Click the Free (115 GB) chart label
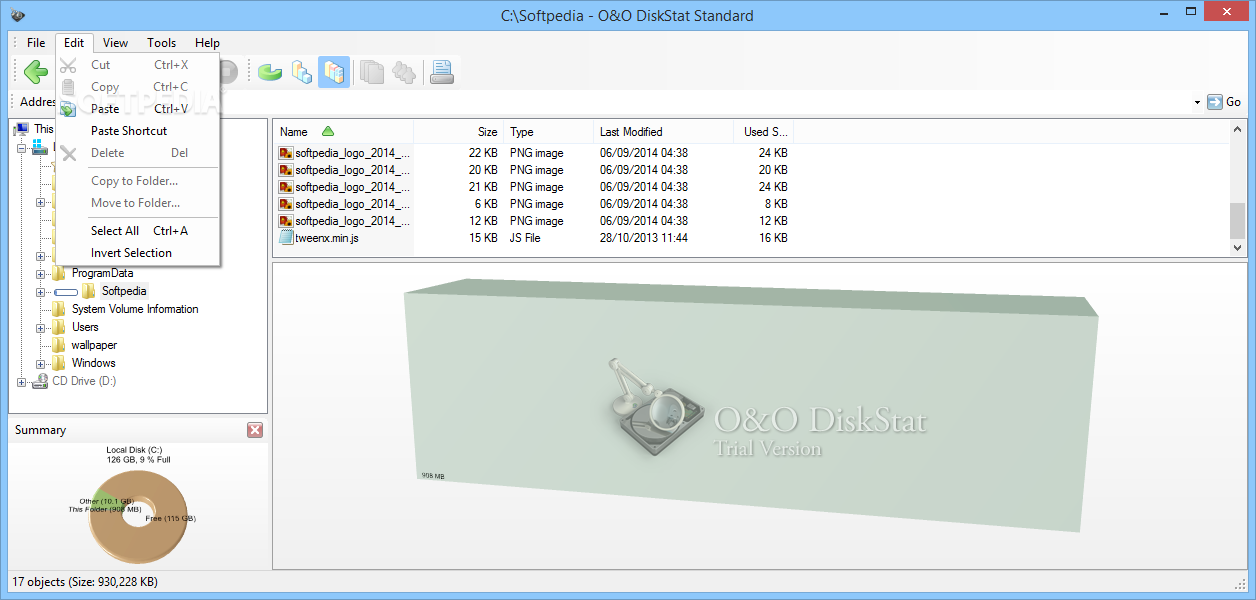 [x=170, y=519]
